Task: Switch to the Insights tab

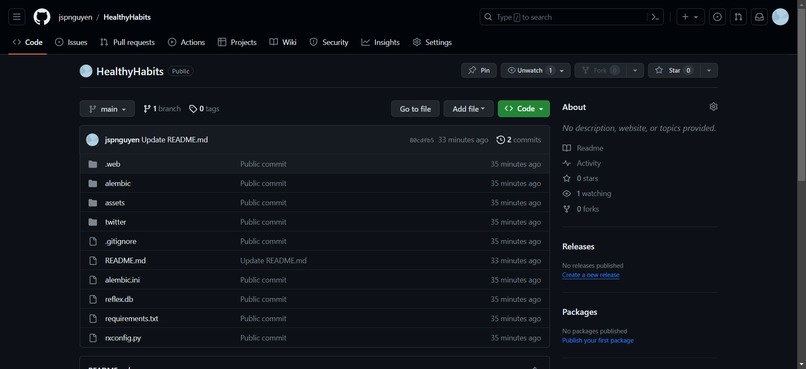Action: pyautogui.click(x=380, y=42)
